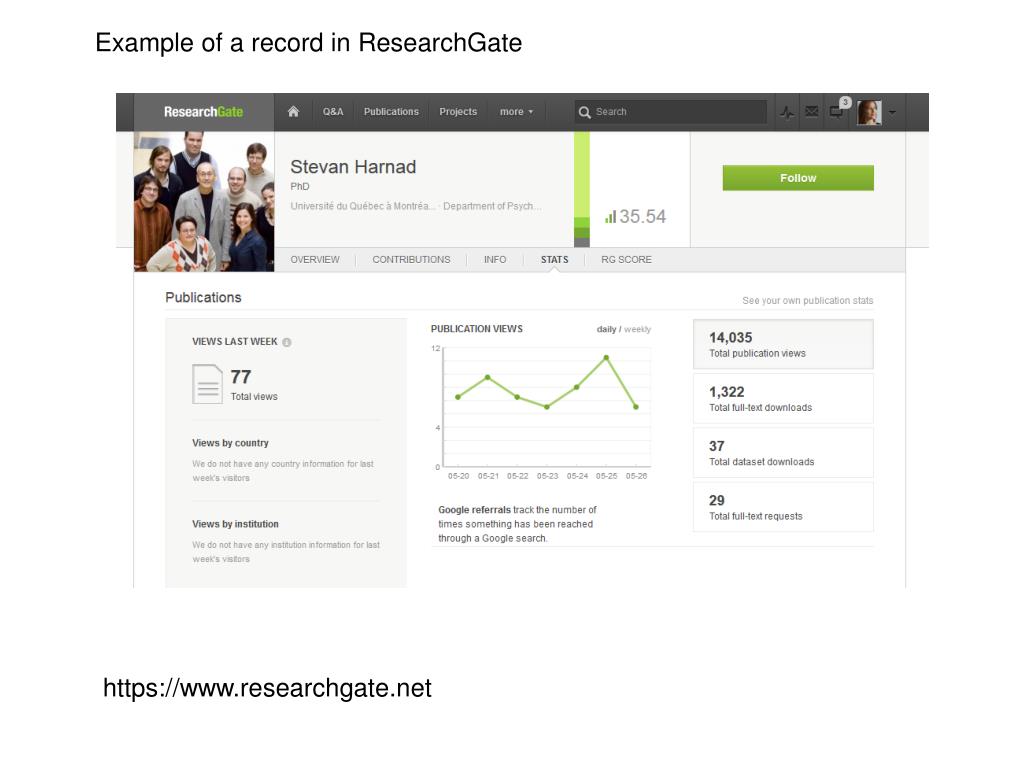1024x768 pixels.
Task: Click the magnifier search icon
Action: pyautogui.click(x=584, y=112)
